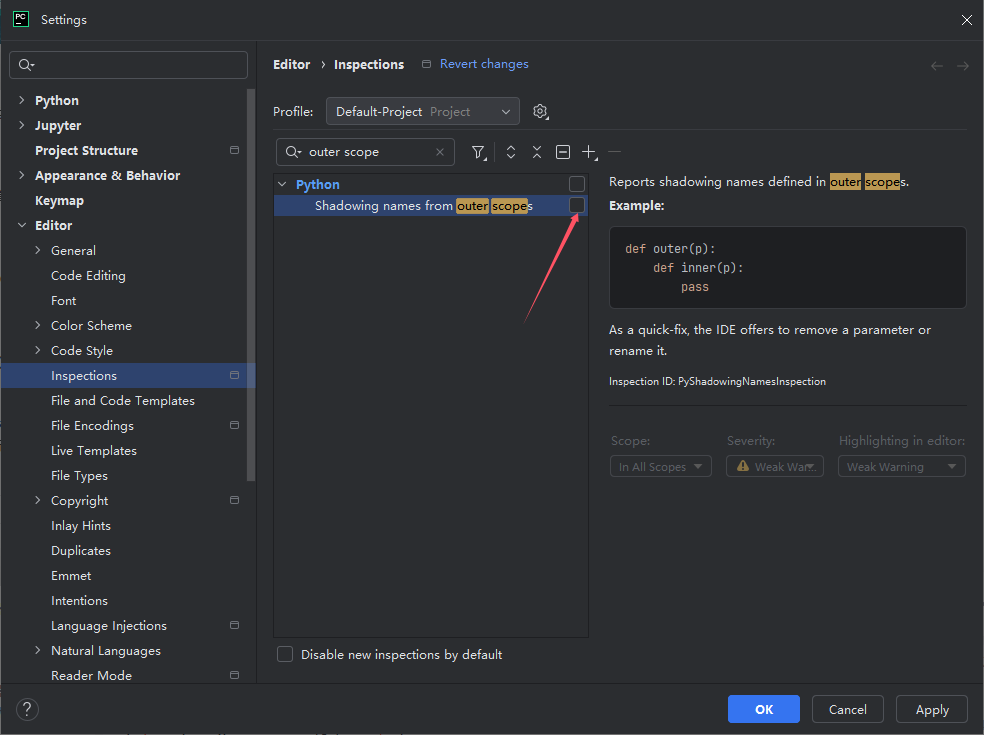Expand the Appearance & Behavior section

[22, 175]
